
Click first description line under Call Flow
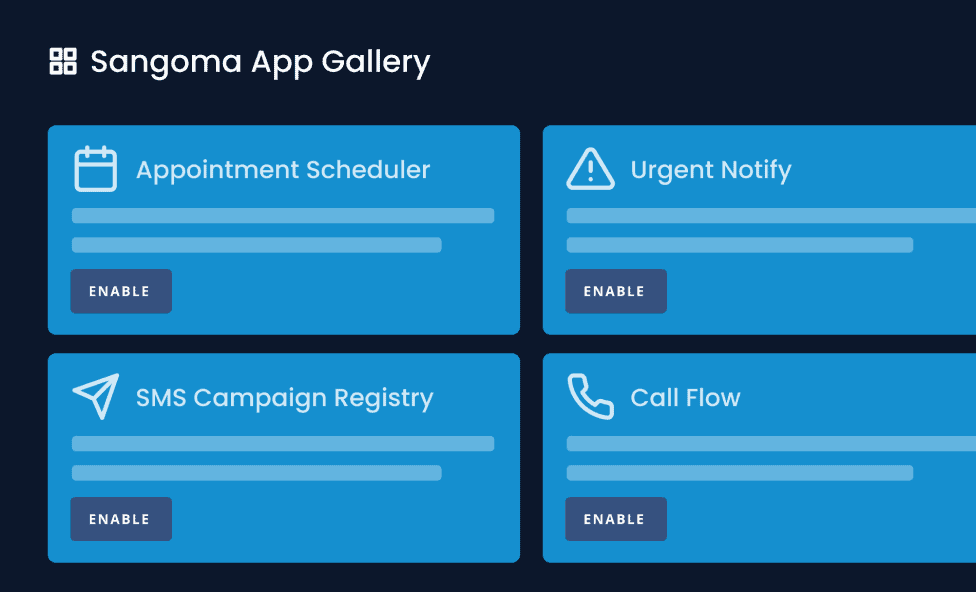tap(770, 444)
